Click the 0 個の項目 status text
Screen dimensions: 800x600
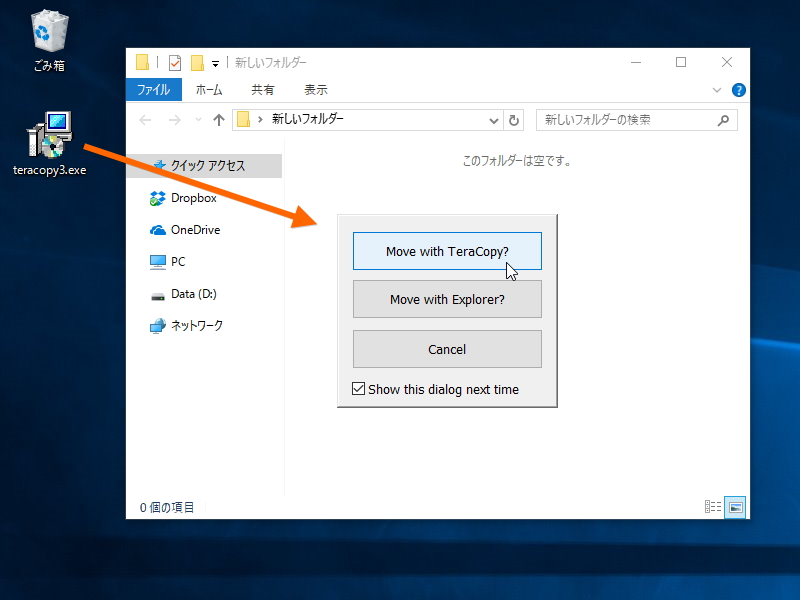pos(167,507)
